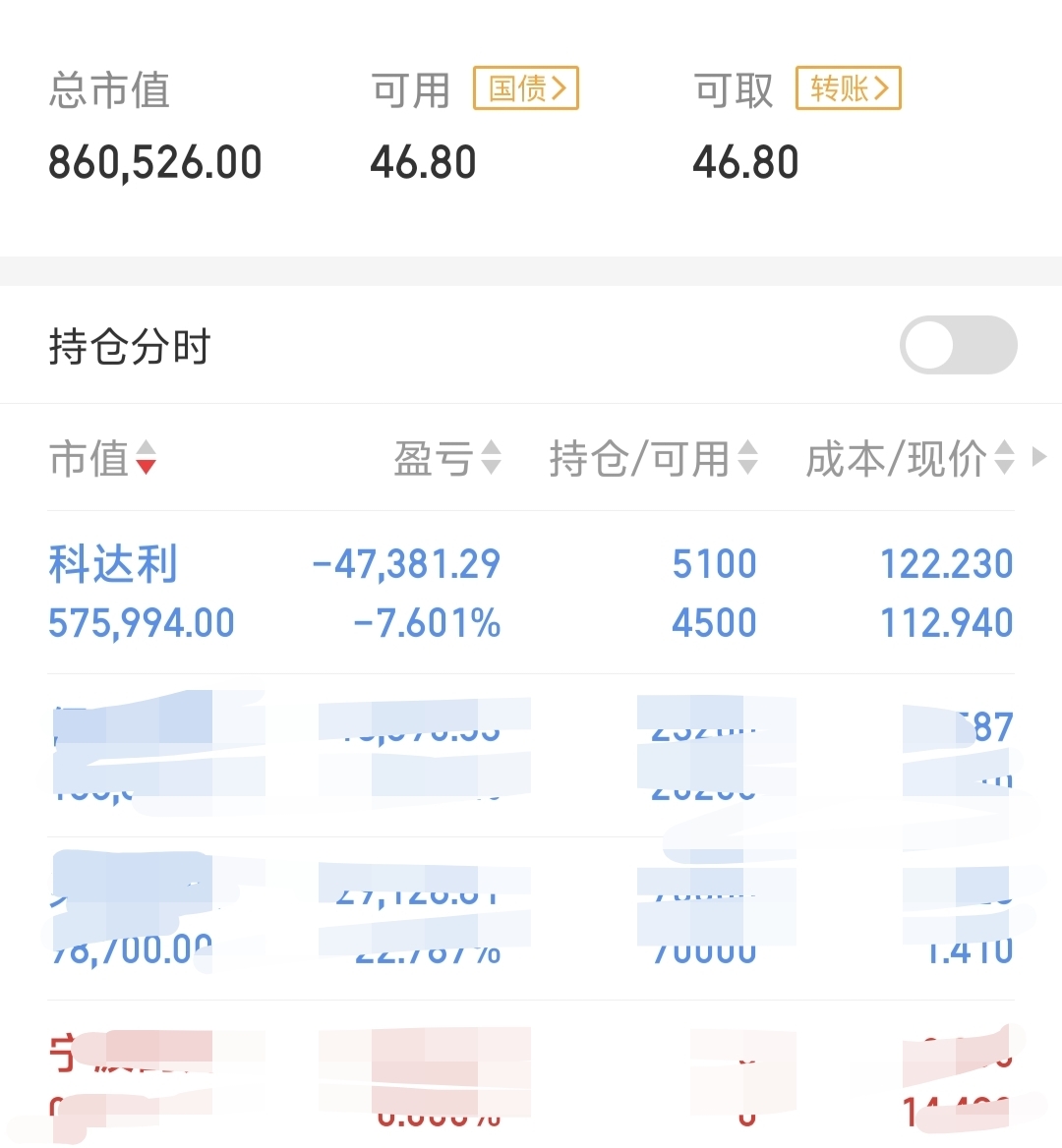This screenshot has height=1148, width=1062.
Task: Sort by 盈亏 using its arrows
Action: [491, 458]
